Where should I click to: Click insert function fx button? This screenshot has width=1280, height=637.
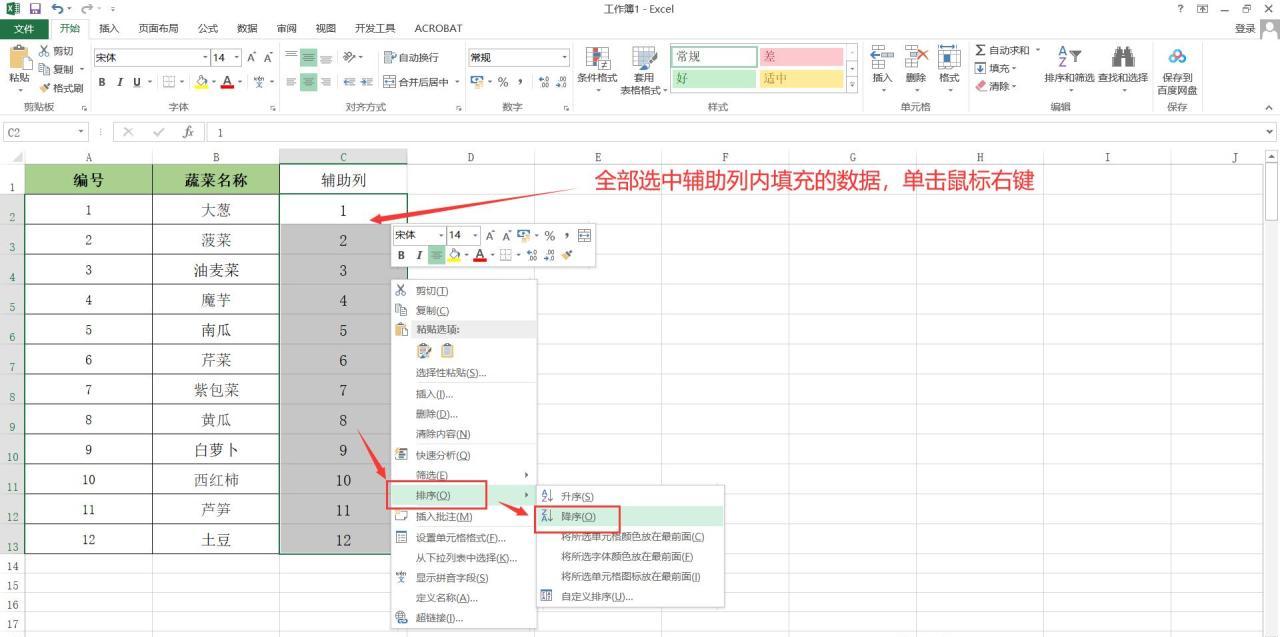pyautogui.click(x=187, y=132)
